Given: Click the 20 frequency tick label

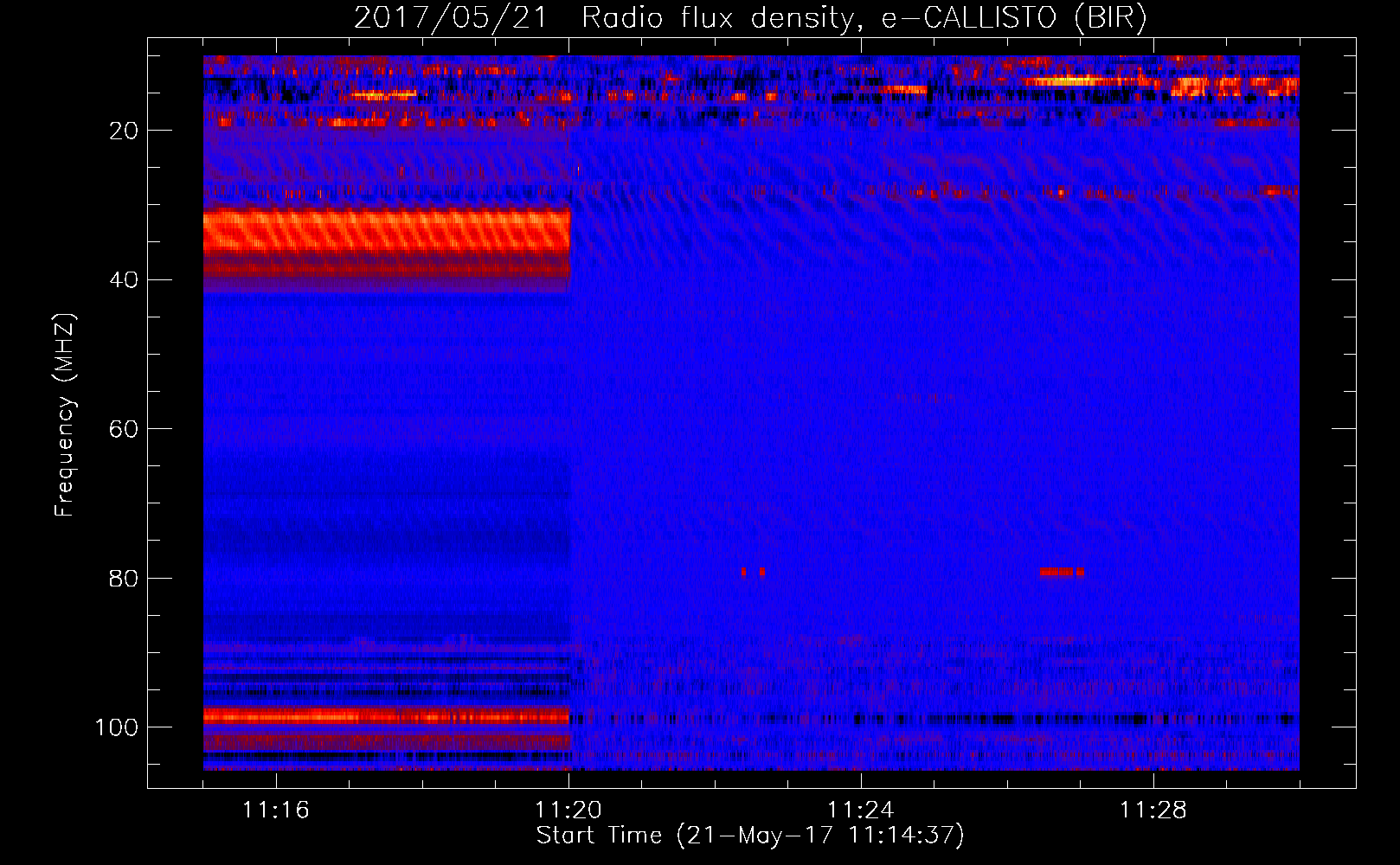Looking at the screenshot, I should (x=125, y=131).
